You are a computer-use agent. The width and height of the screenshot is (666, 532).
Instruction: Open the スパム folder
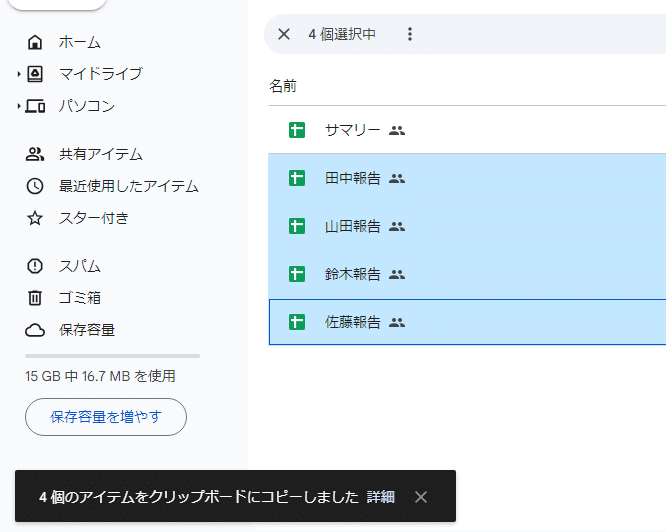pyautogui.click(x=79, y=266)
